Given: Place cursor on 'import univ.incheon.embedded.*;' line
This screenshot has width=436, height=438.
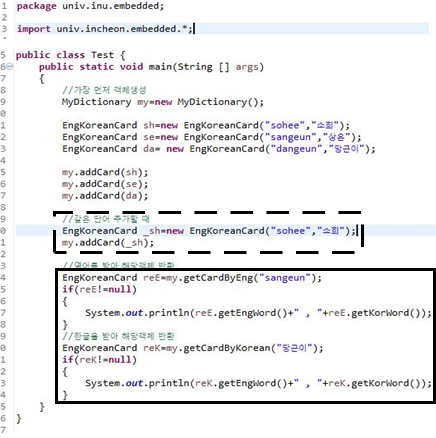Looking at the screenshot, I should (x=105, y=29).
